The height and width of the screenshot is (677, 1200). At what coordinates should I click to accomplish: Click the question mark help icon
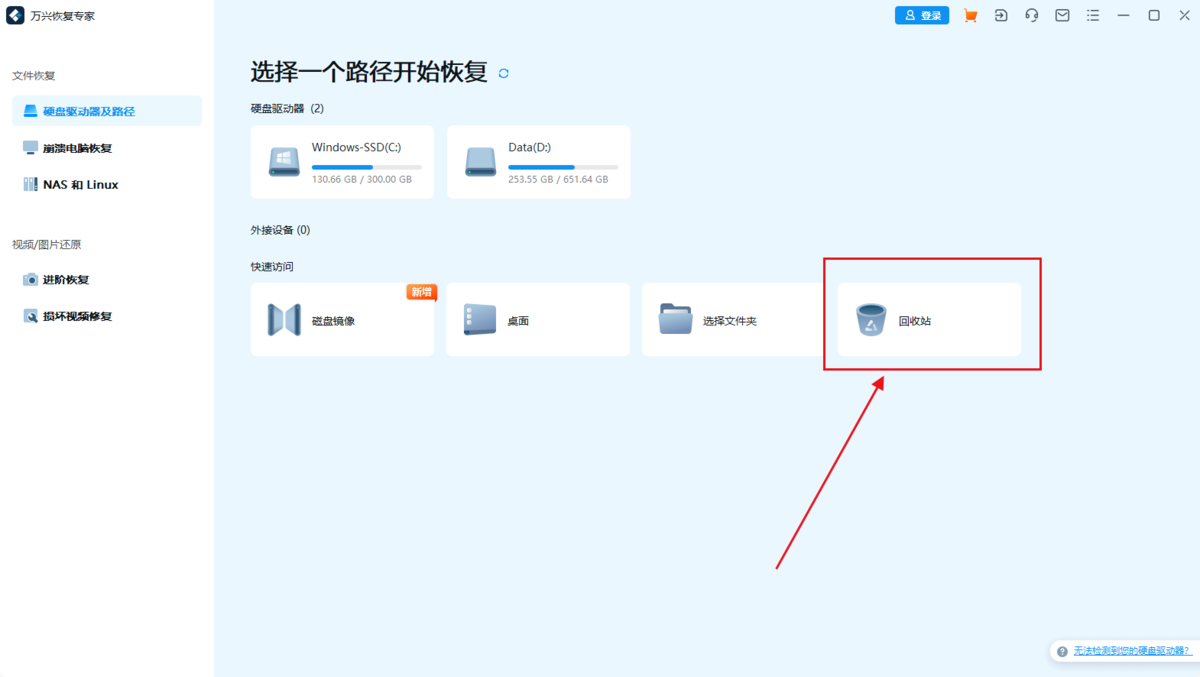coord(1061,651)
